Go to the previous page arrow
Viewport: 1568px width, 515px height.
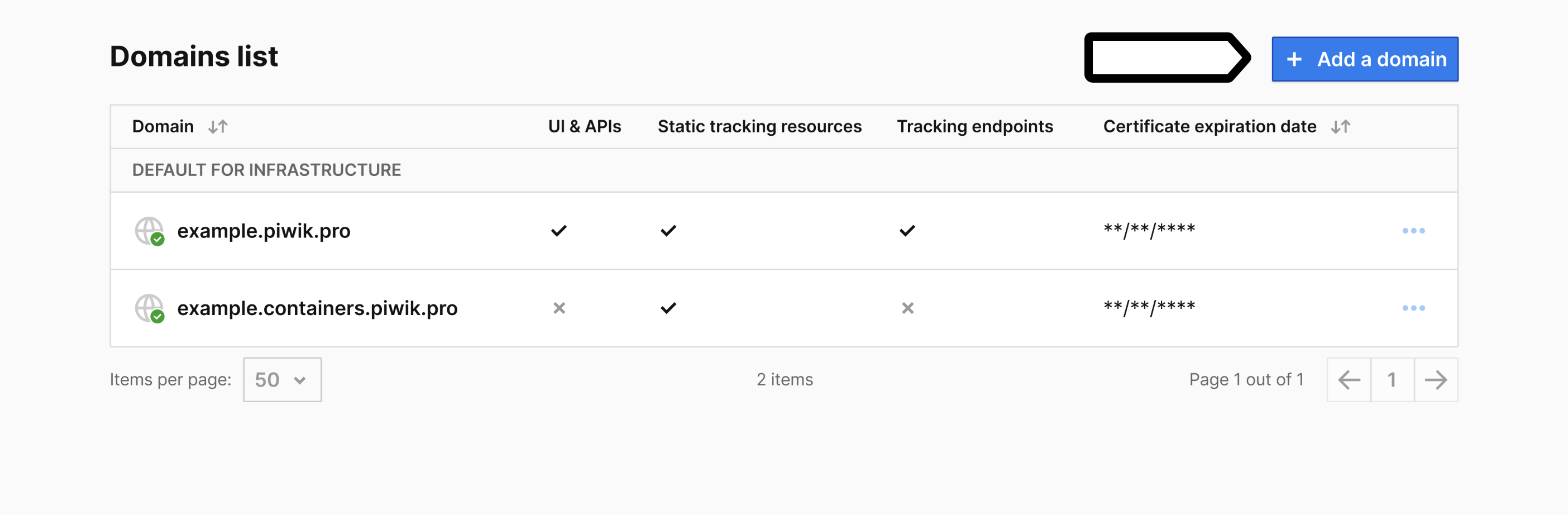pos(1349,380)
